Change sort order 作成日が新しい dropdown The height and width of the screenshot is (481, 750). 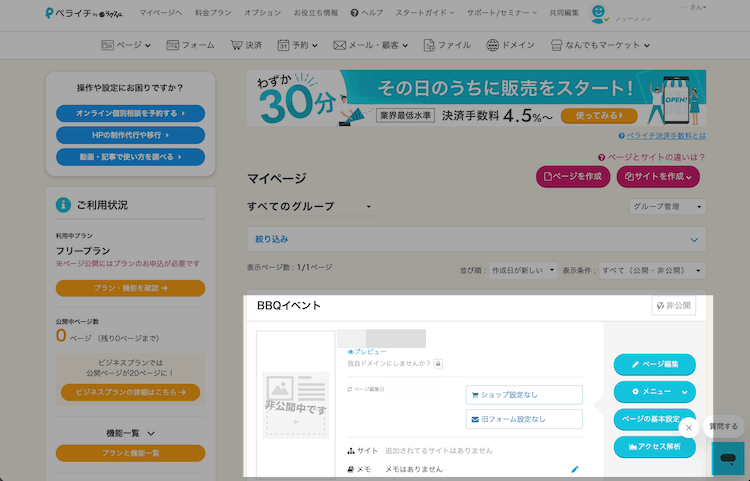tap(523, 271)
